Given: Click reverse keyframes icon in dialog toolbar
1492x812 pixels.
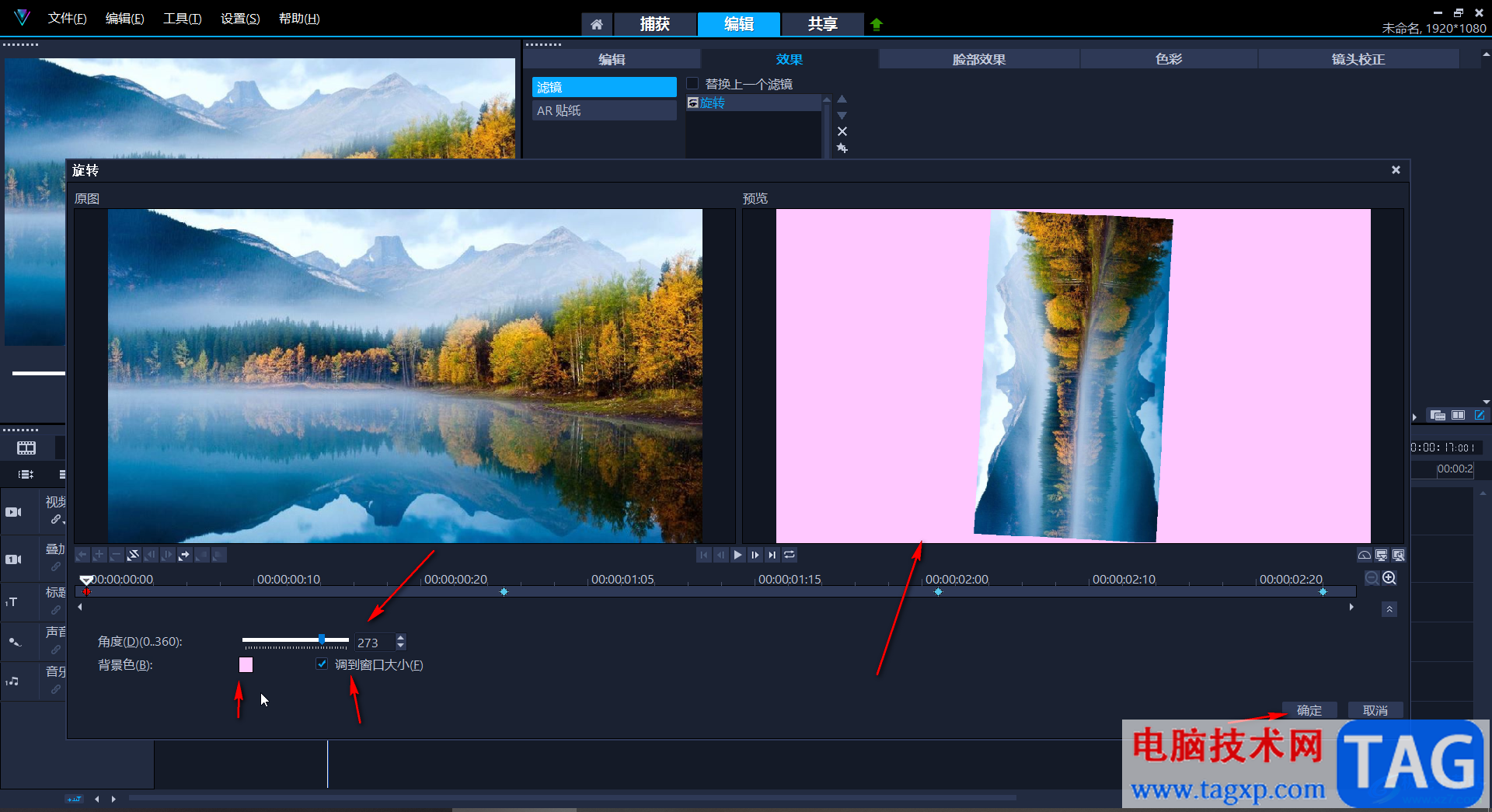Looking at the screenshot, I should pyautogui.click(x=134, y=555).
